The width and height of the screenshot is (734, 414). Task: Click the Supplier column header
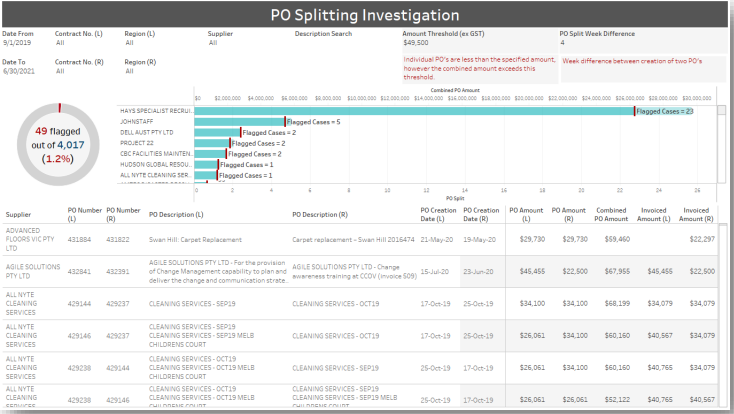[x=18, y=214]
